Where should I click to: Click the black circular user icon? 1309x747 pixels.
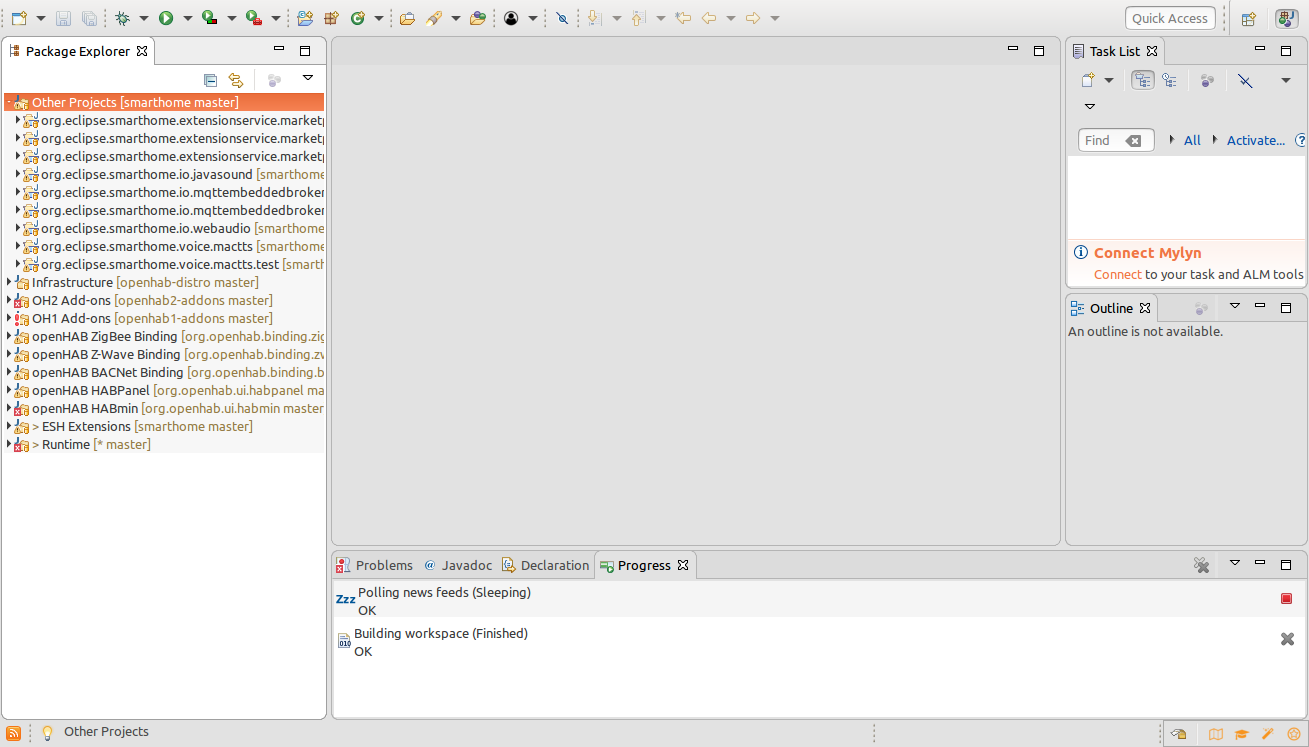[x=511, y=18]
